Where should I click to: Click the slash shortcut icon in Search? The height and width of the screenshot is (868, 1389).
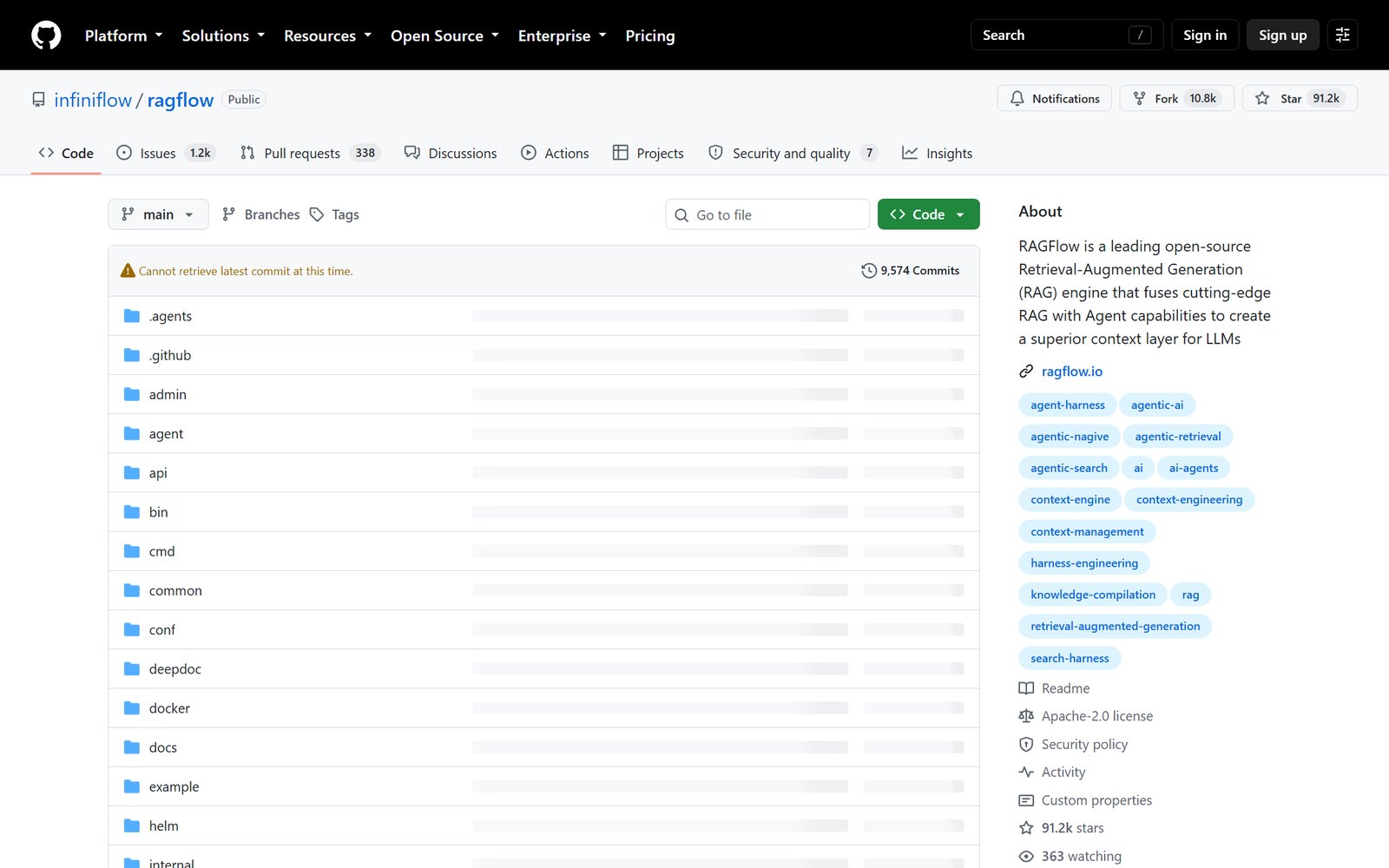1140,35
